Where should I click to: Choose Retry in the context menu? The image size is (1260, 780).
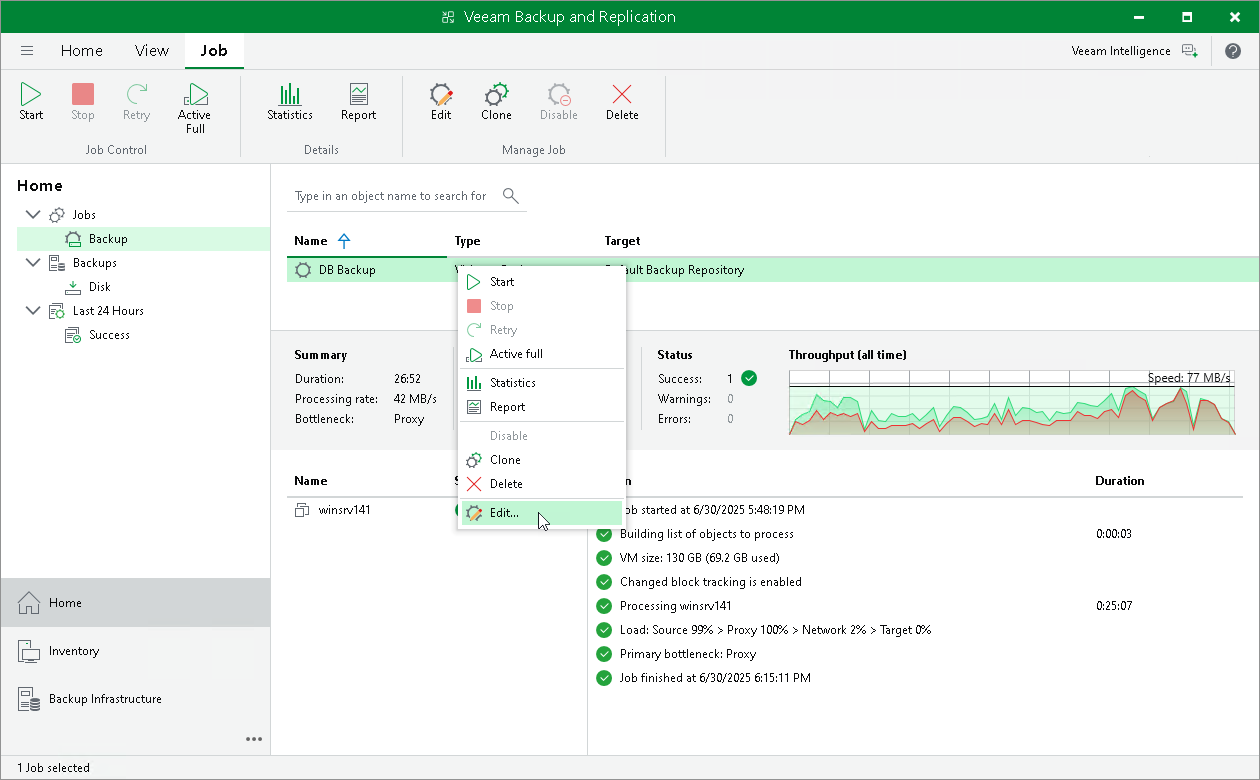coord(541,330)
